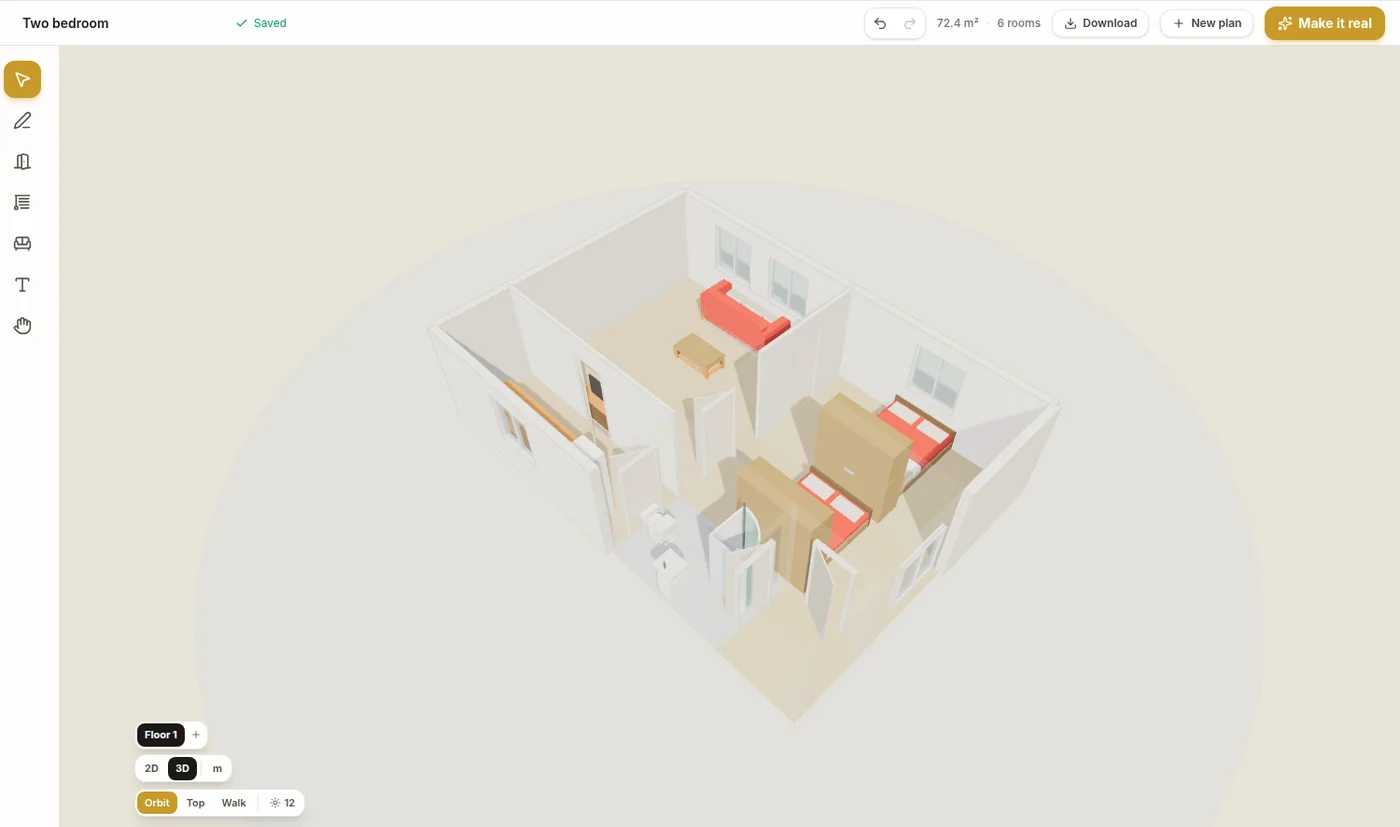
Task: Activate the Select cursor tool
Action: (22, 80)
